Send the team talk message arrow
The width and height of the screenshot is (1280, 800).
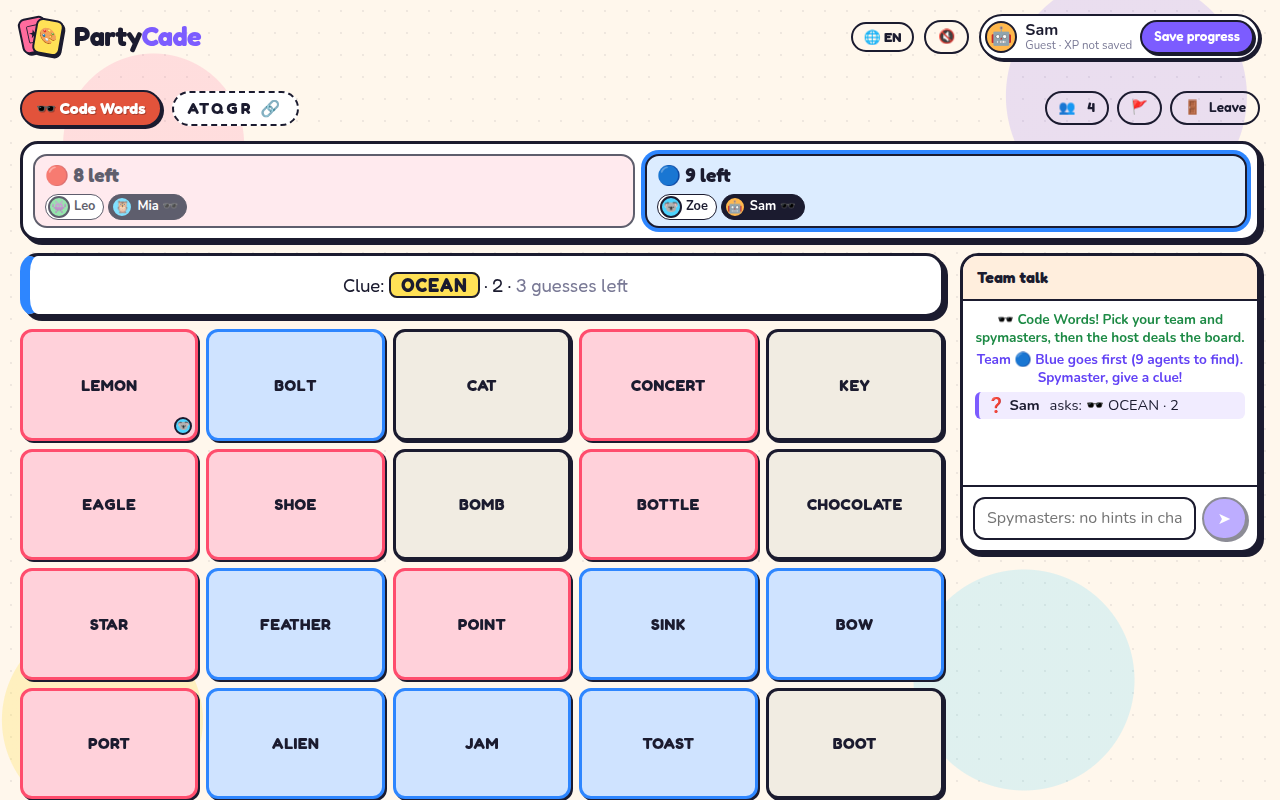tap(1224, 518)
